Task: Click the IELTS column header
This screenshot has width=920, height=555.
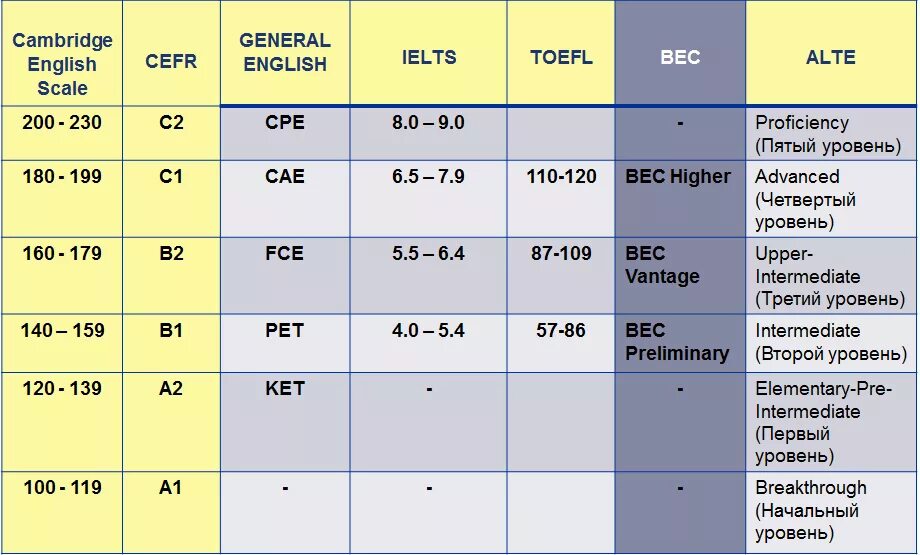Action: click(428, 57)
